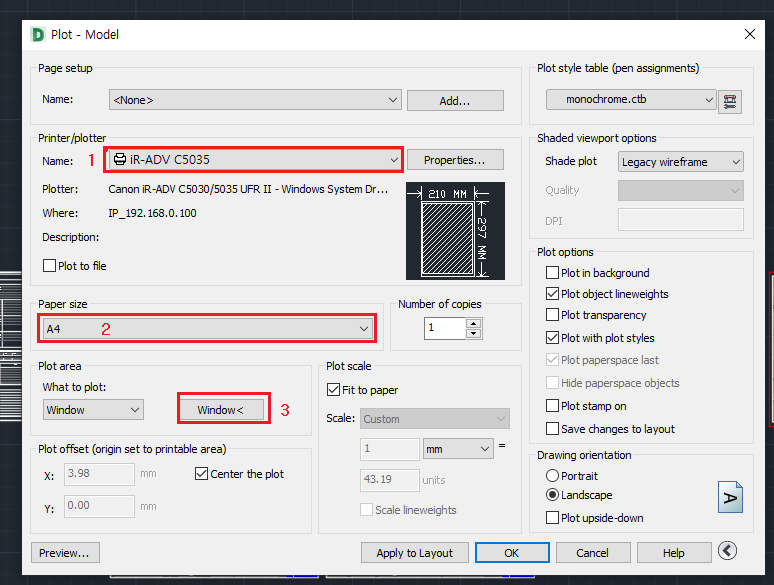Click the AutoCAD icon in title bar
Viewport: 774px width, 585px height.
(38, 35)
